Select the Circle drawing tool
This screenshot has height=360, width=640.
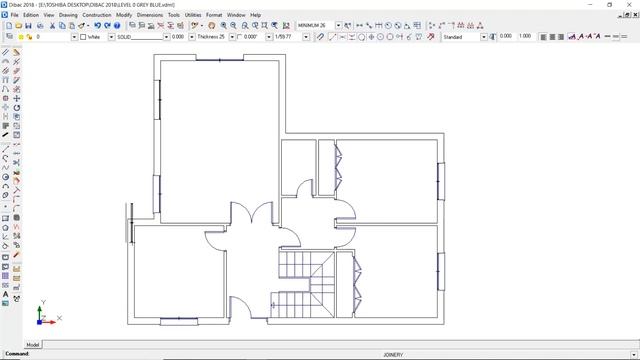[x=5, y=177]
